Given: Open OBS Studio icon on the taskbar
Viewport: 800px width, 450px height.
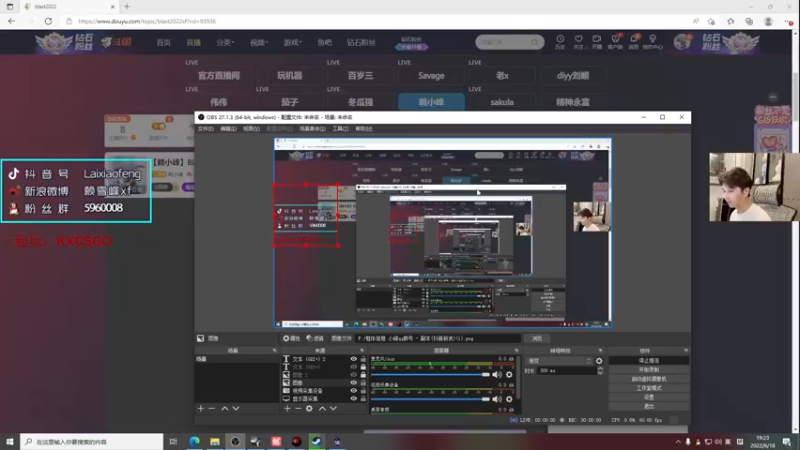Looking at the screenshot, I should 235,441.
